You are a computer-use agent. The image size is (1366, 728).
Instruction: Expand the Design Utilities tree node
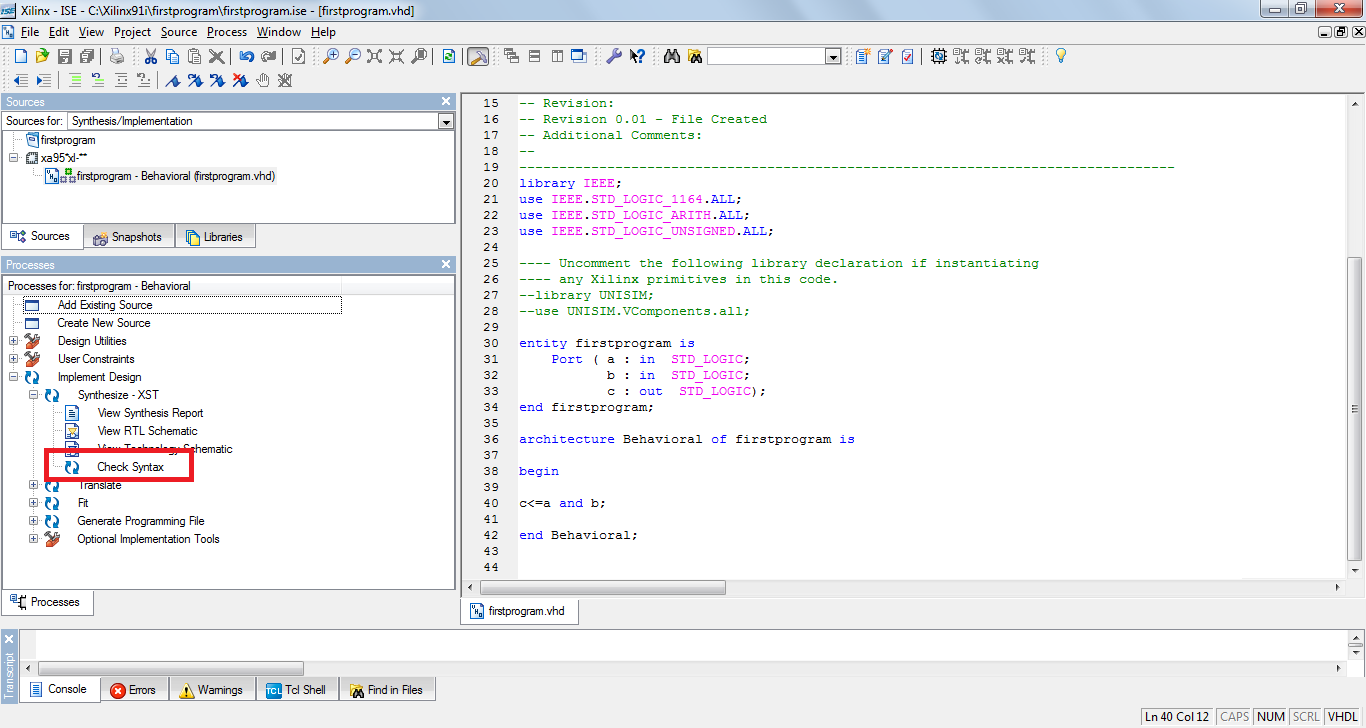point(14,341)
